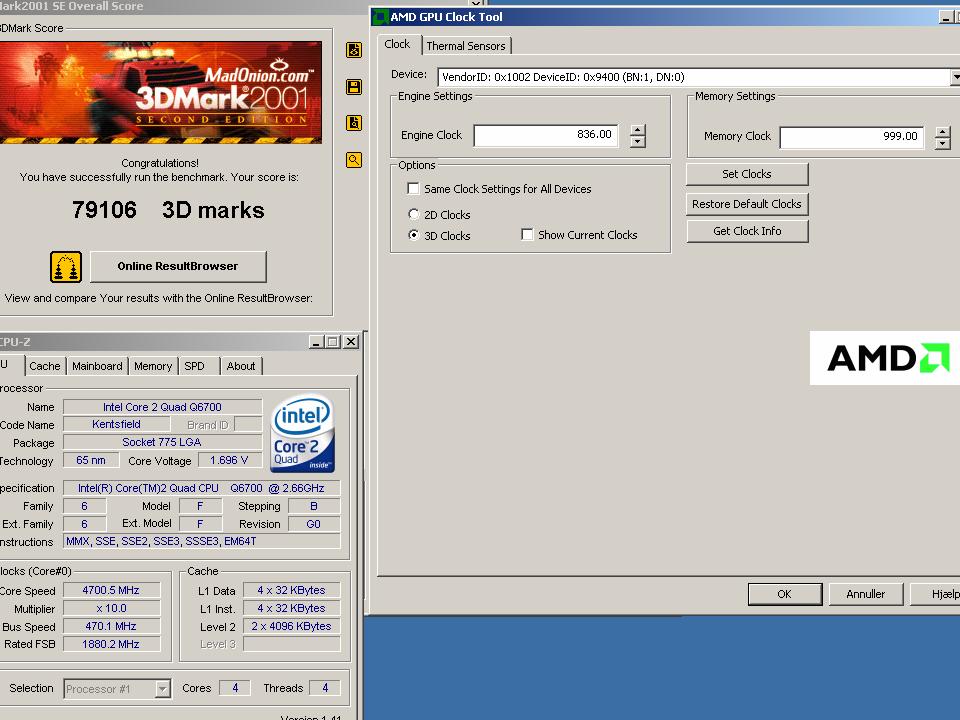This screenshot has height=720, width=960.
Task: Click the Intel Core 2 Quad logo
Action: 302,433
